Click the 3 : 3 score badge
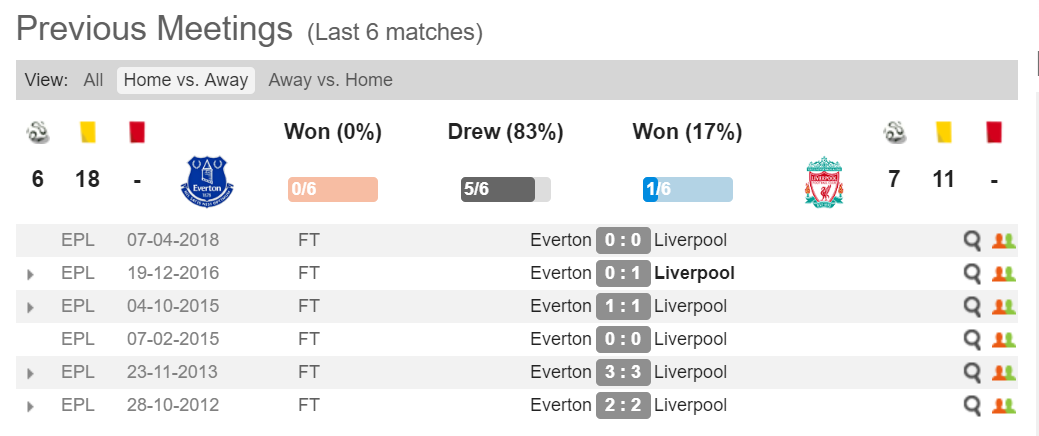The height and width of the screenshot is (436, 1039). [x=623, y=372]
